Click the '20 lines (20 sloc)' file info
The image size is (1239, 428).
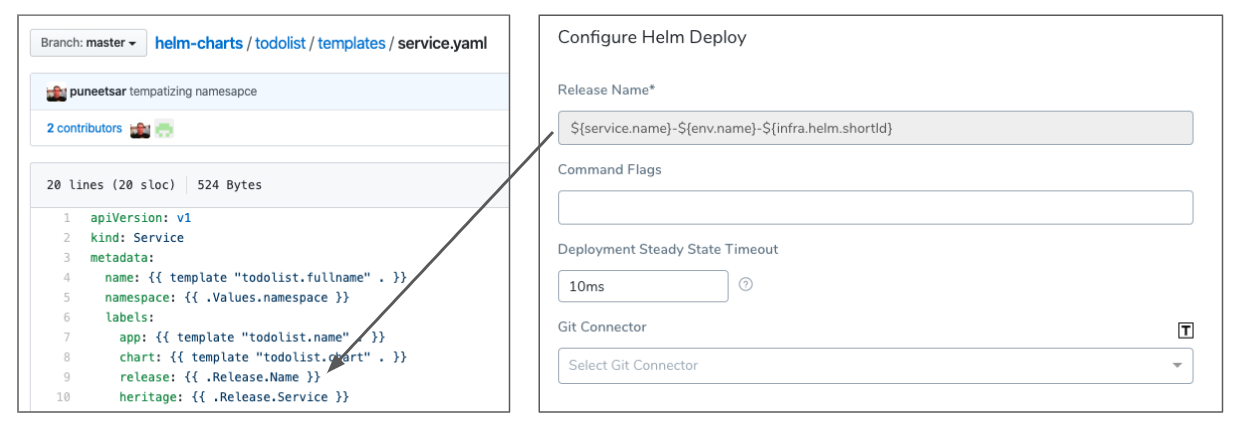point(111,185)
